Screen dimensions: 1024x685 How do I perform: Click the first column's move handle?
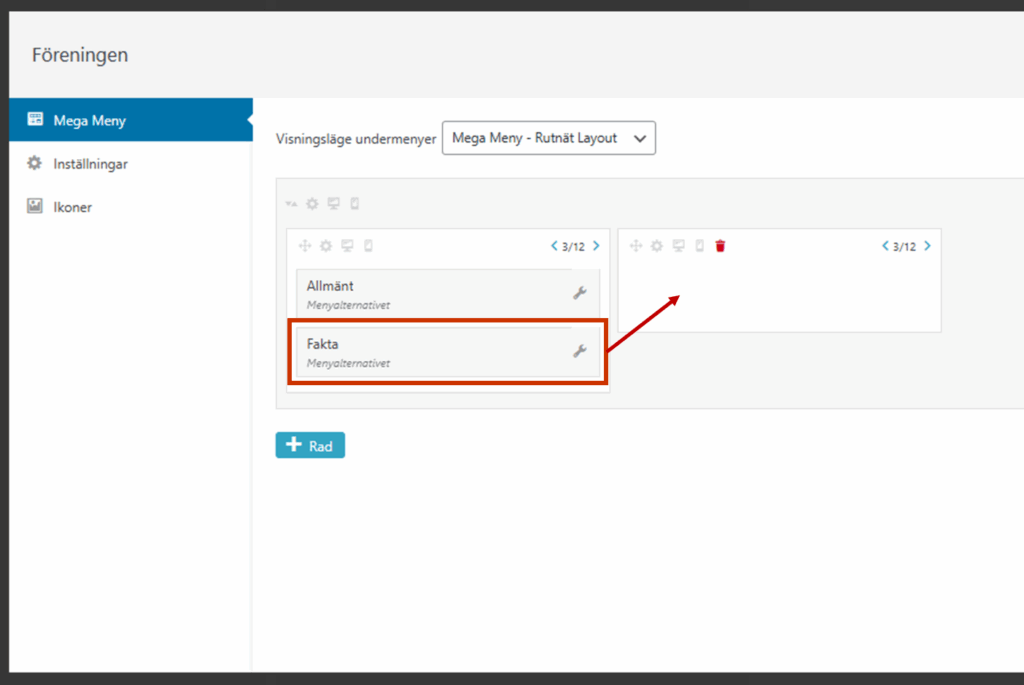pos(305,246)
